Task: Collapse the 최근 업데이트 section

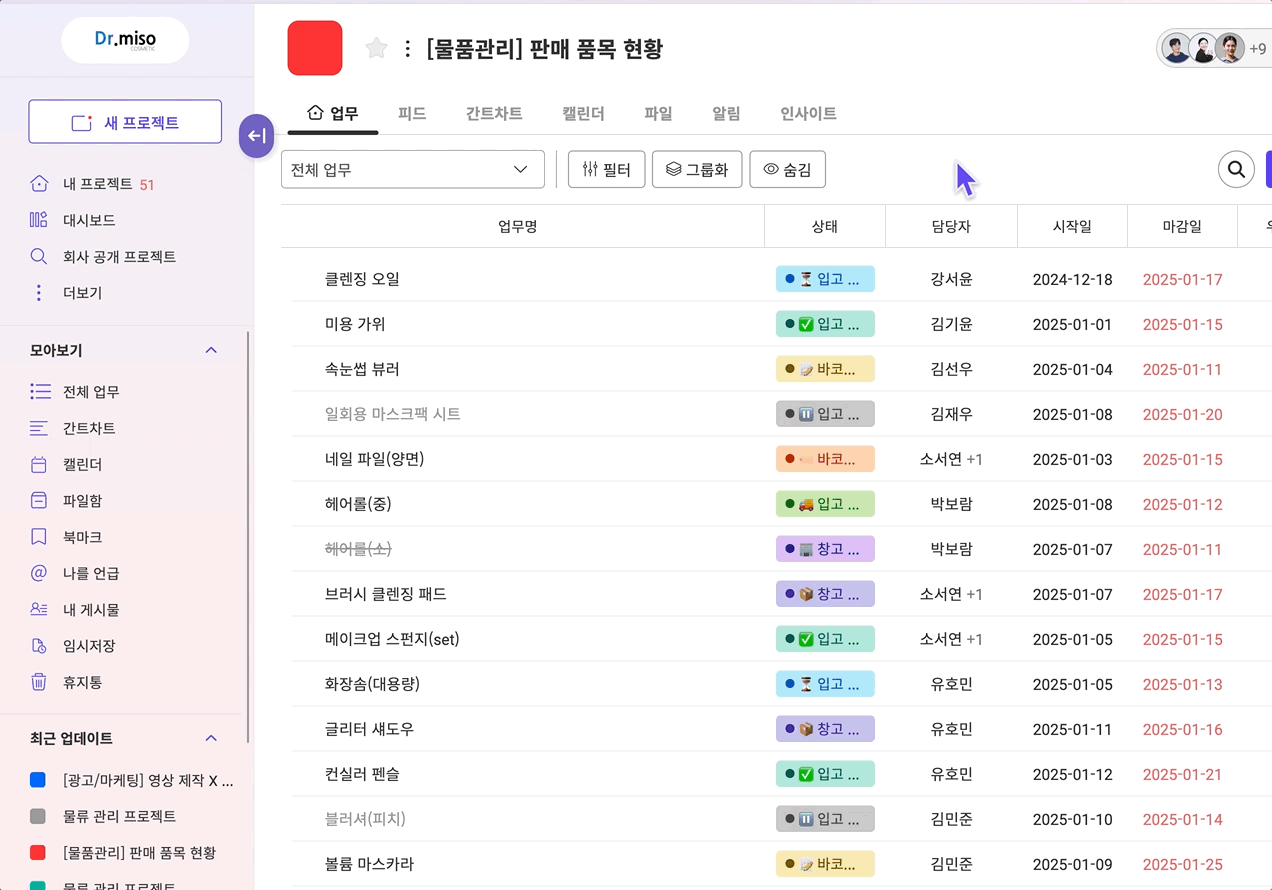Action: click(211, 738)
